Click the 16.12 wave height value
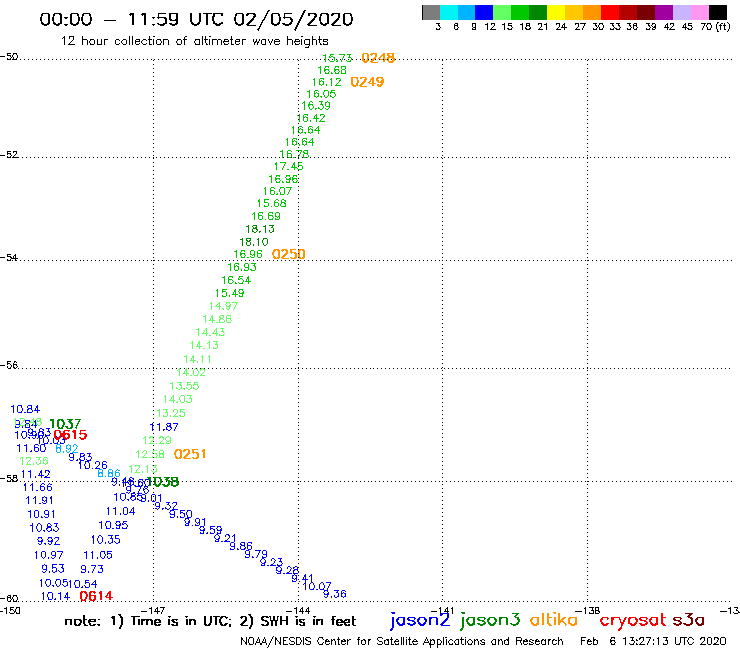This screenshot has height=650, width=740. (x=327, y=82)
